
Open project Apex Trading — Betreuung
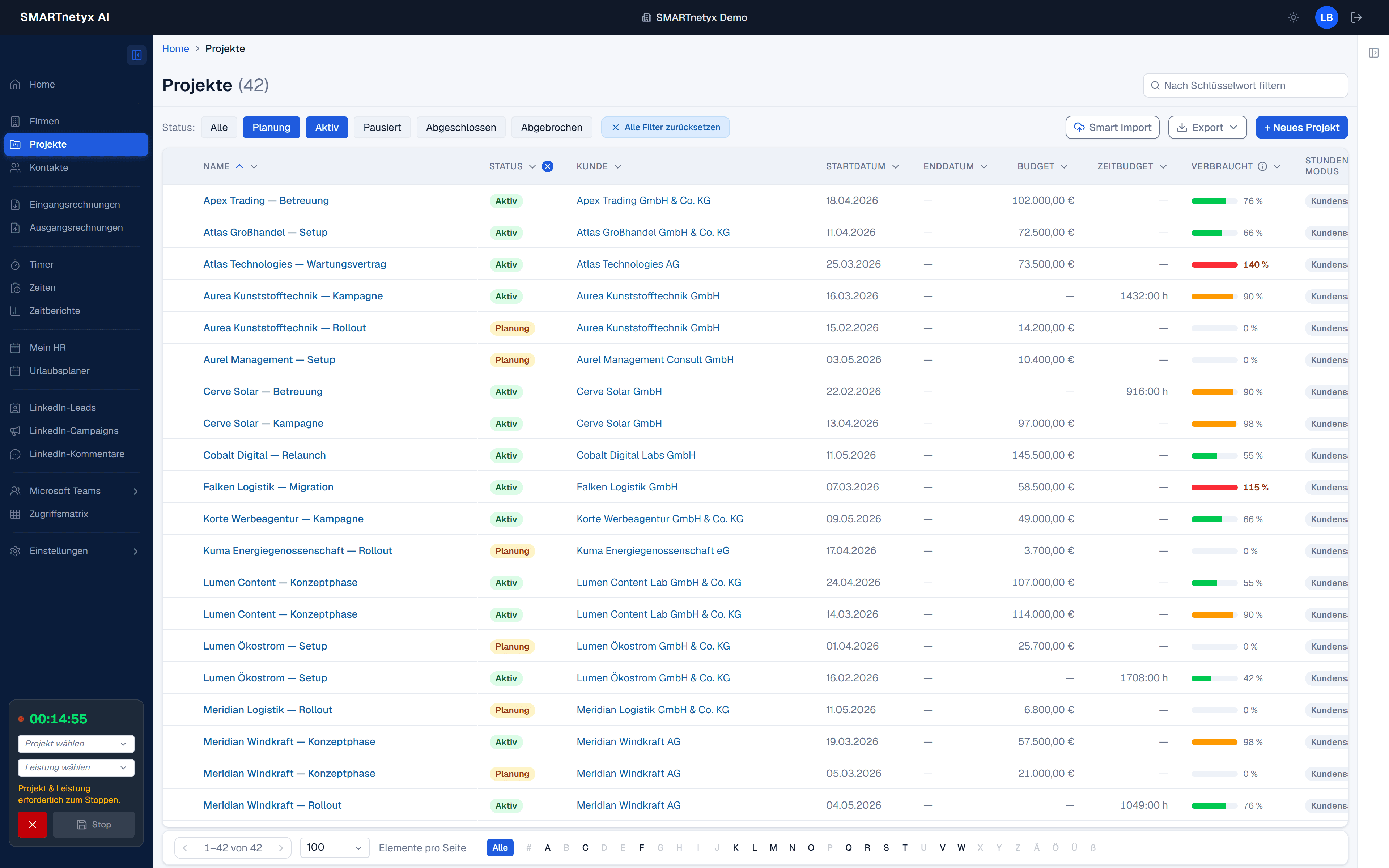(266, 200)
